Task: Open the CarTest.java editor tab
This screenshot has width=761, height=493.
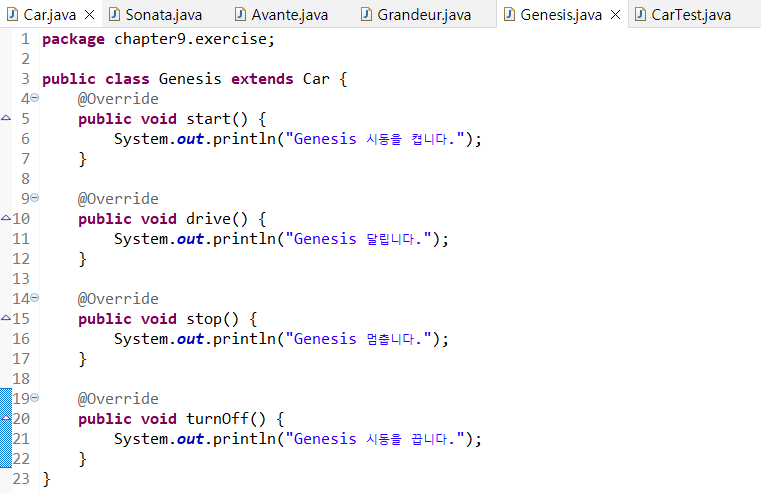Action: [x=690, y=15]
